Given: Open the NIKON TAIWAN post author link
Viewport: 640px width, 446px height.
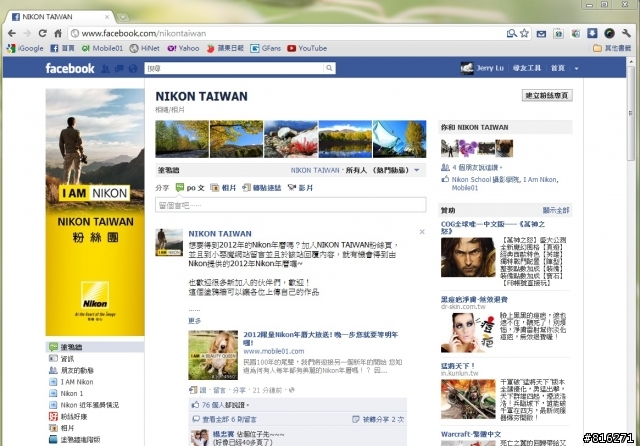Looking at the screenshot, I should click(x=220, y=234).
